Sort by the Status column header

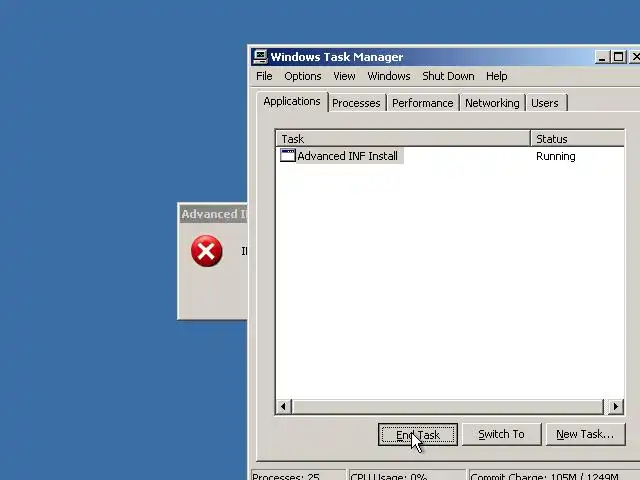[x=578, y=139]
